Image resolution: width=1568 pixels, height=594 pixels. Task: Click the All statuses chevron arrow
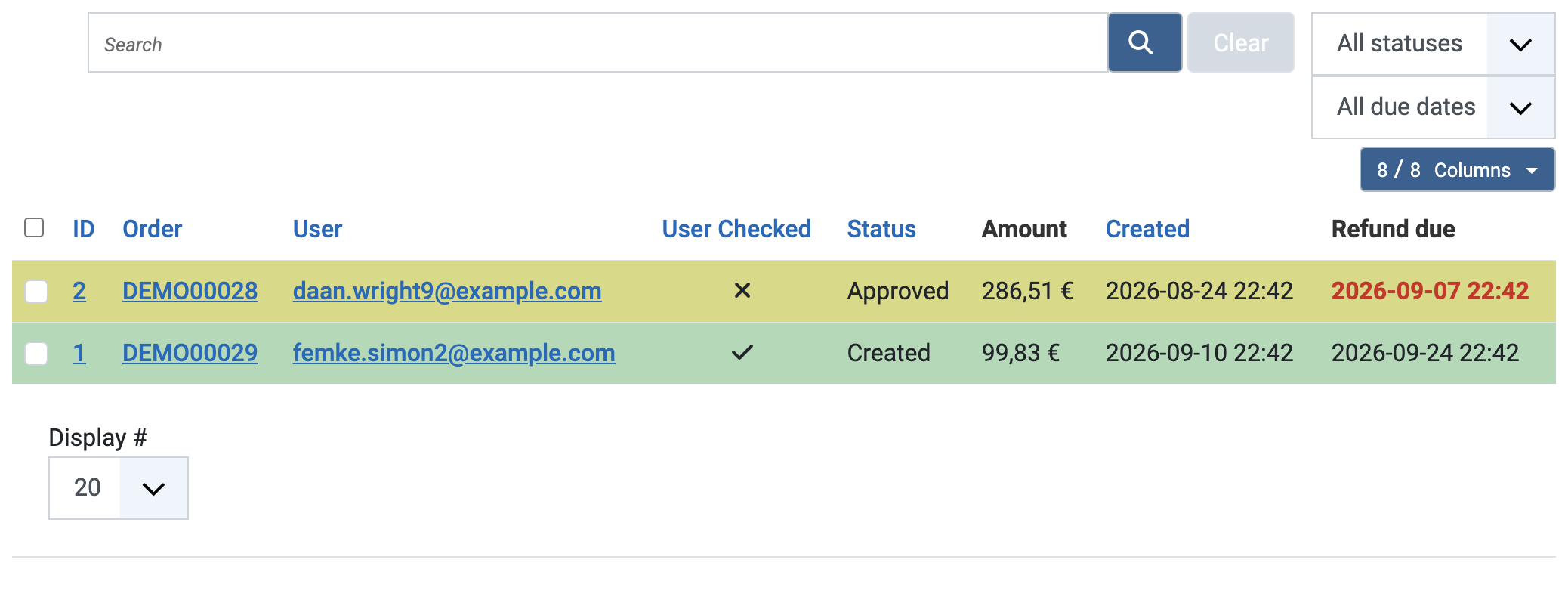pyautogui.click(x=1520, y=45)
